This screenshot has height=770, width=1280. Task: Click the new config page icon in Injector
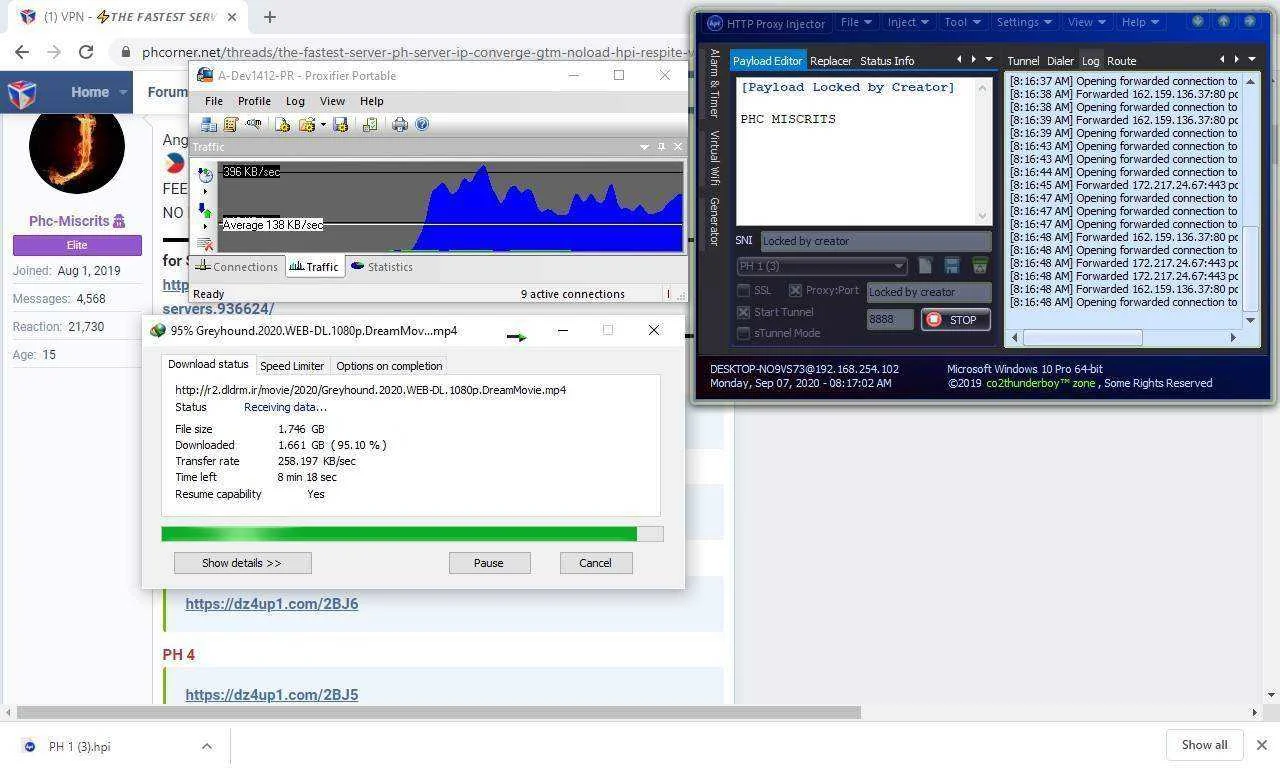(925, 266)
